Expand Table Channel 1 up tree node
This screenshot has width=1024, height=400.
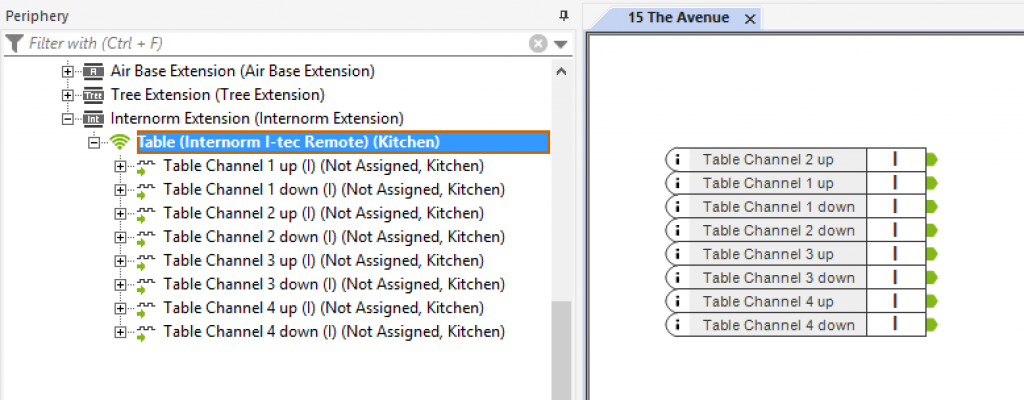[121, 166]
